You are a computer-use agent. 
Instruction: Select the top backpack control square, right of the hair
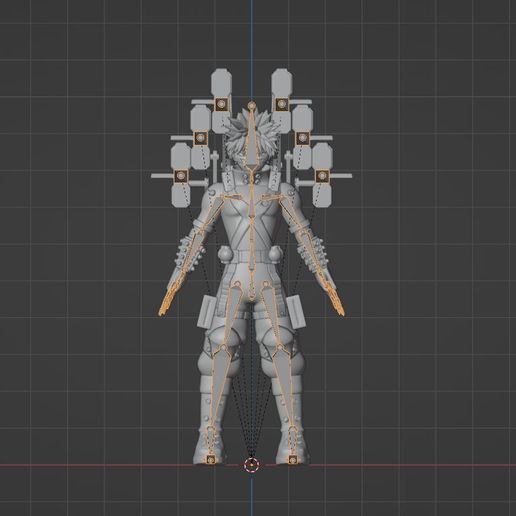(282, 105)
